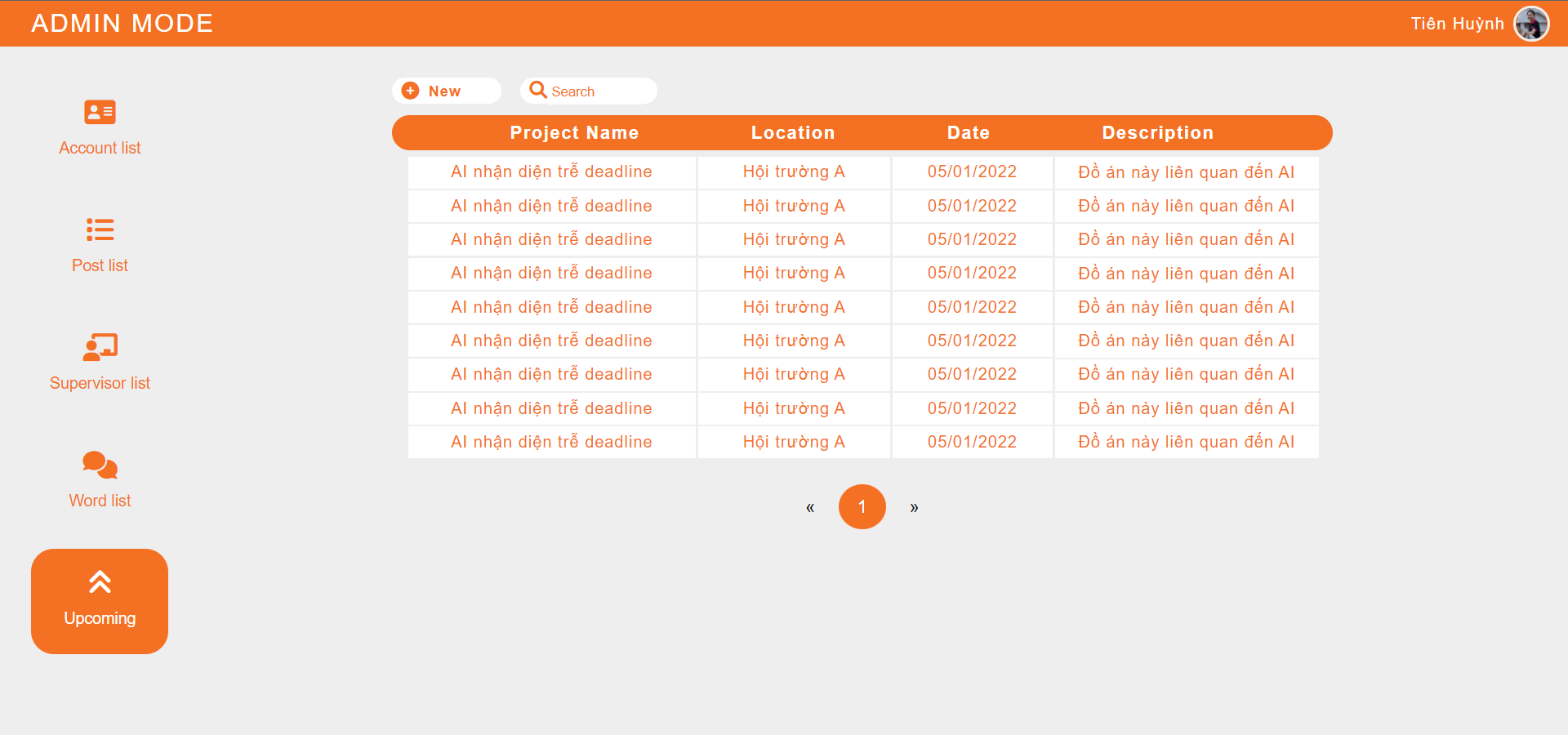Click the Upcoming double-chevron icon
This screenshot has width=1568, height=735.
tap(100, 582)
